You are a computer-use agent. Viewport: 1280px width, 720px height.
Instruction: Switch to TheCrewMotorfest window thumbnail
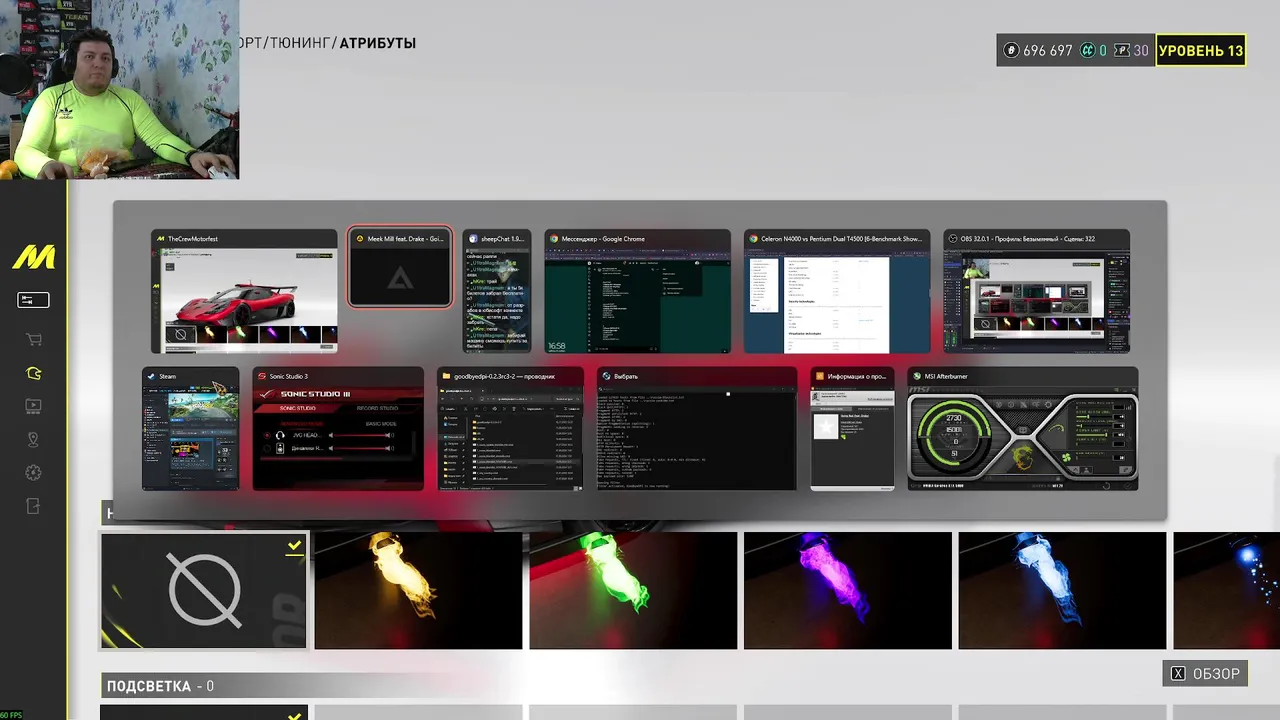(x=244, y=291)
